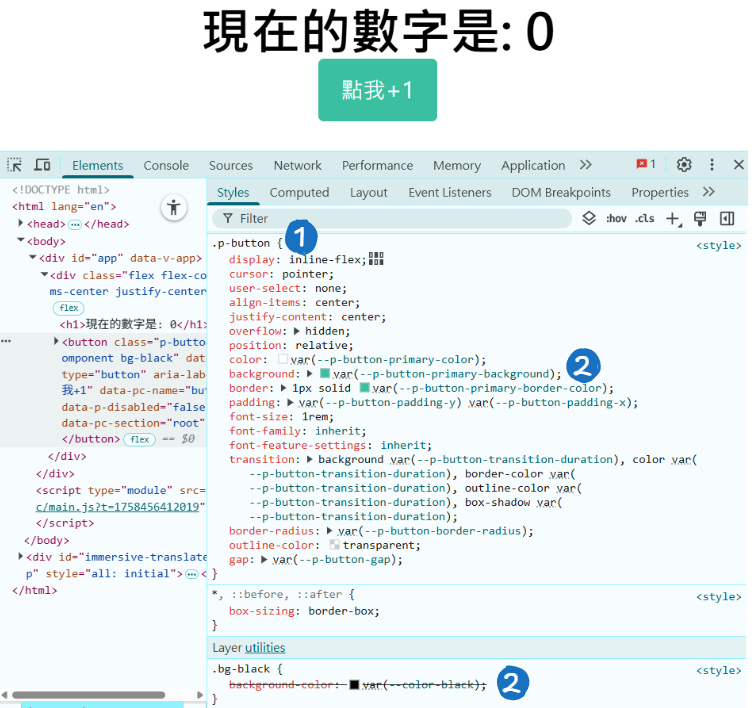Open the Performance tab
The height and width of the screenshot is (708, 752).
pyautogui.click(x=377, y=165)
